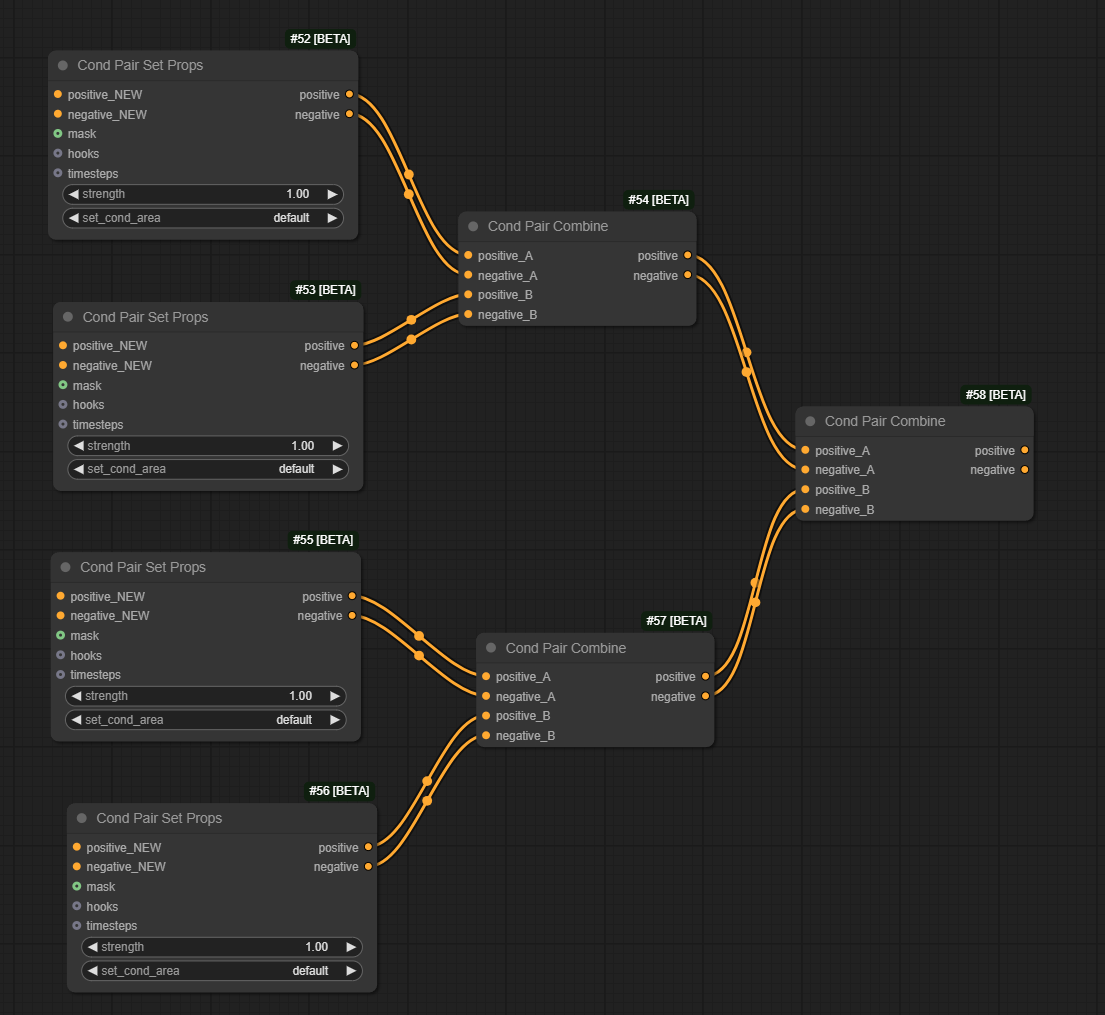Click the mask input socket on node #55
The width and height of the screenshot is (1105, 1015).
click(62, 635)
